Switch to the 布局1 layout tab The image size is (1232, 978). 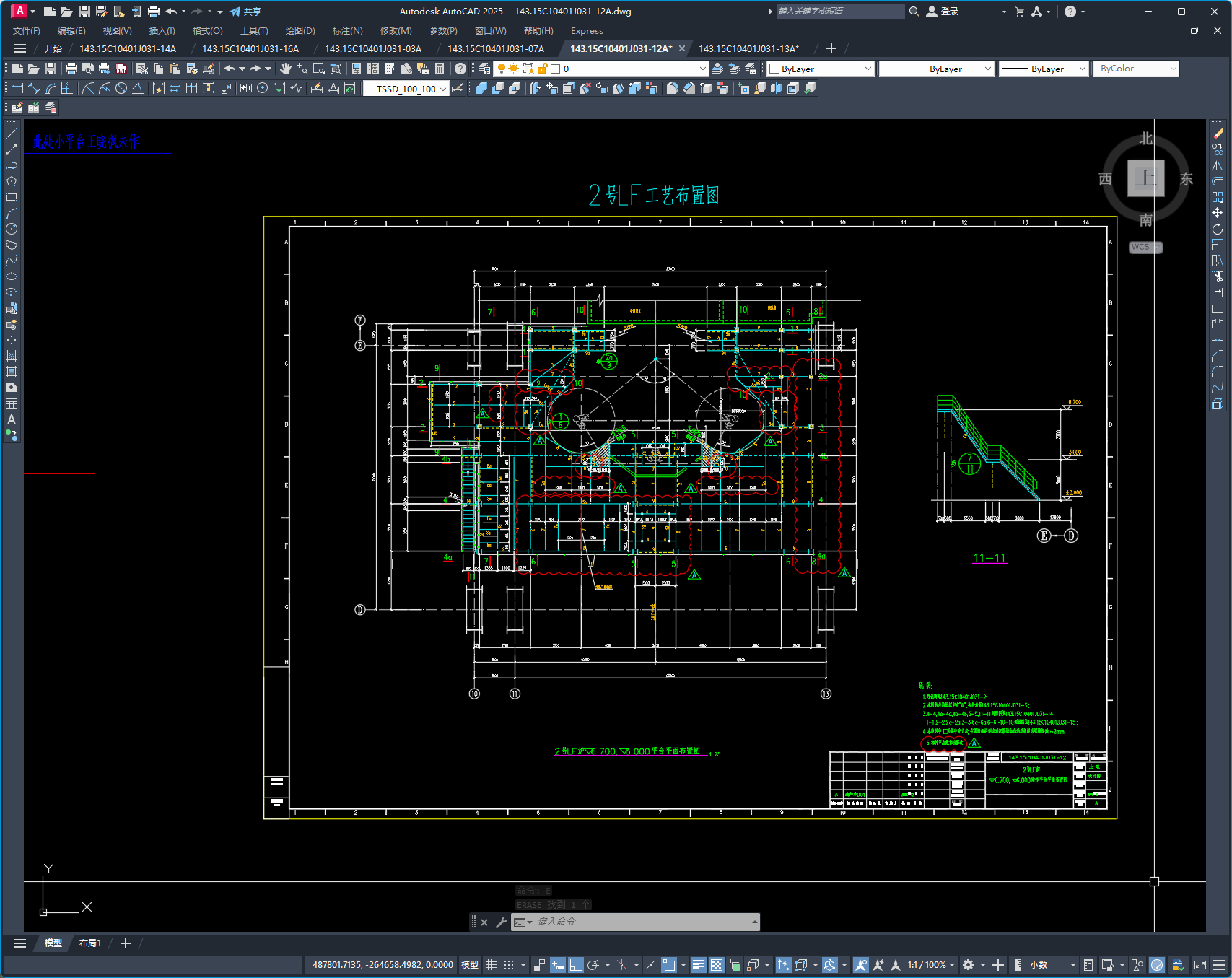coord(90,943)
